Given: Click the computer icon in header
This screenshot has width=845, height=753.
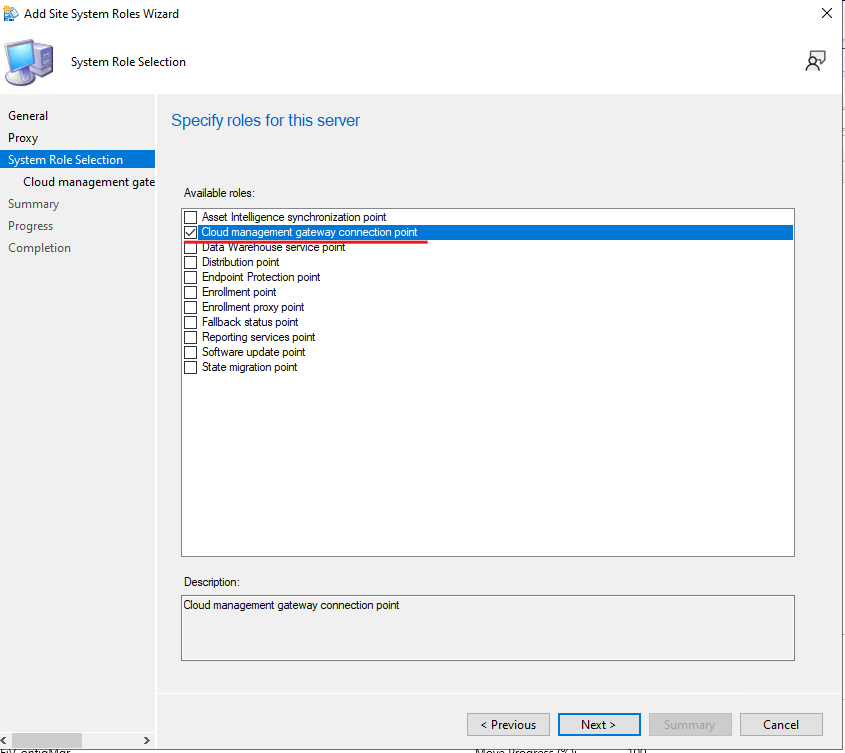Looking at the screenshot, I should click(x=30, y=62).
